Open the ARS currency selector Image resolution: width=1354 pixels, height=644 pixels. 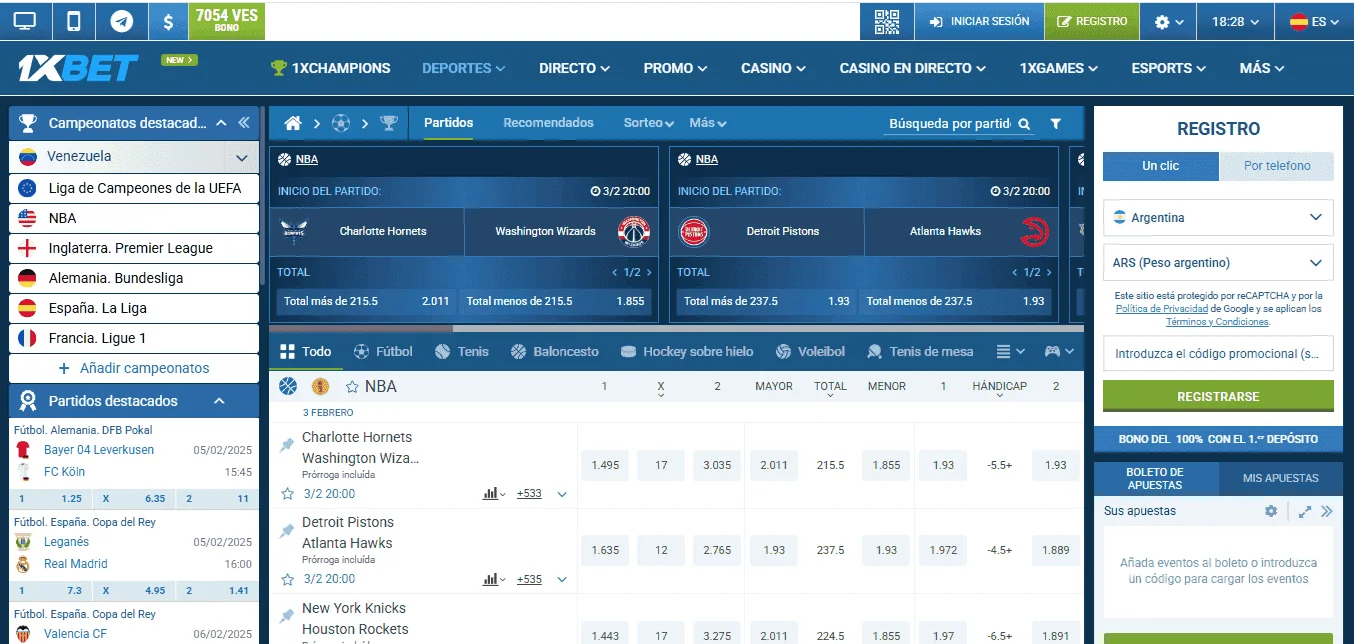(x=1218, y=263)
